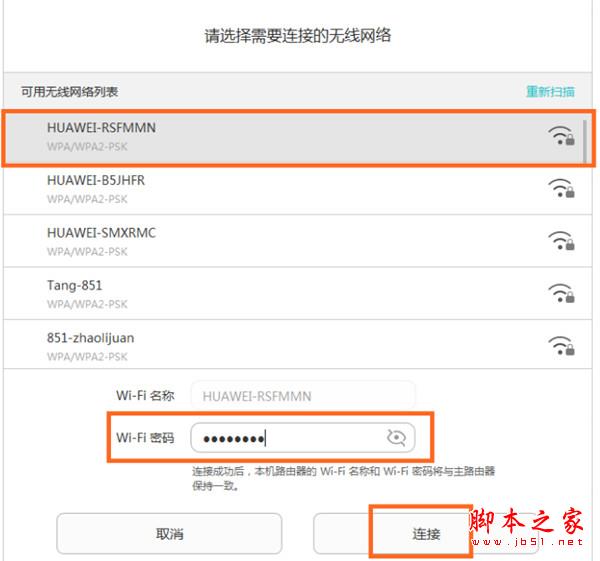Click the network list scrollbar
This screenshot has height=561, width=600.
pyautogui.click(x=585, y=141)
